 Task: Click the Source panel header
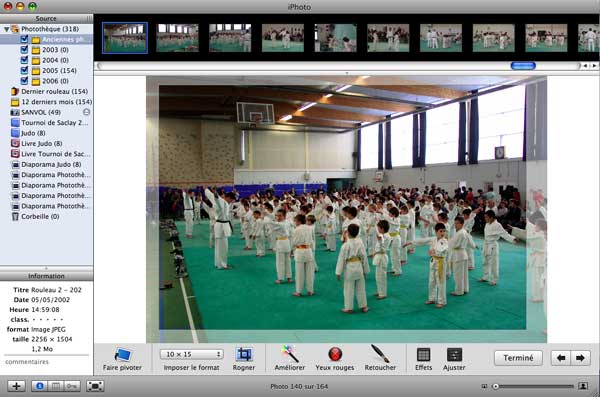click(x=46, y=19)
